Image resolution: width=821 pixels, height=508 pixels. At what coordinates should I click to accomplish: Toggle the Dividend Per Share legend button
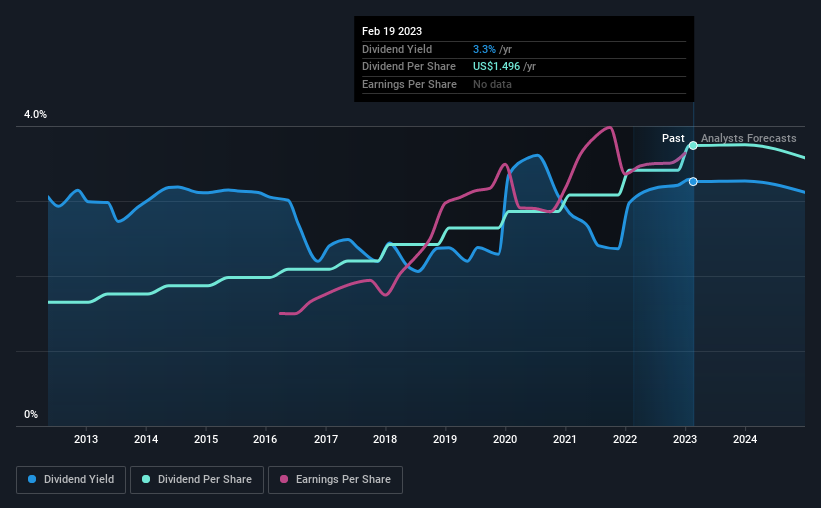pyautogui.click(x=197, y=480)
